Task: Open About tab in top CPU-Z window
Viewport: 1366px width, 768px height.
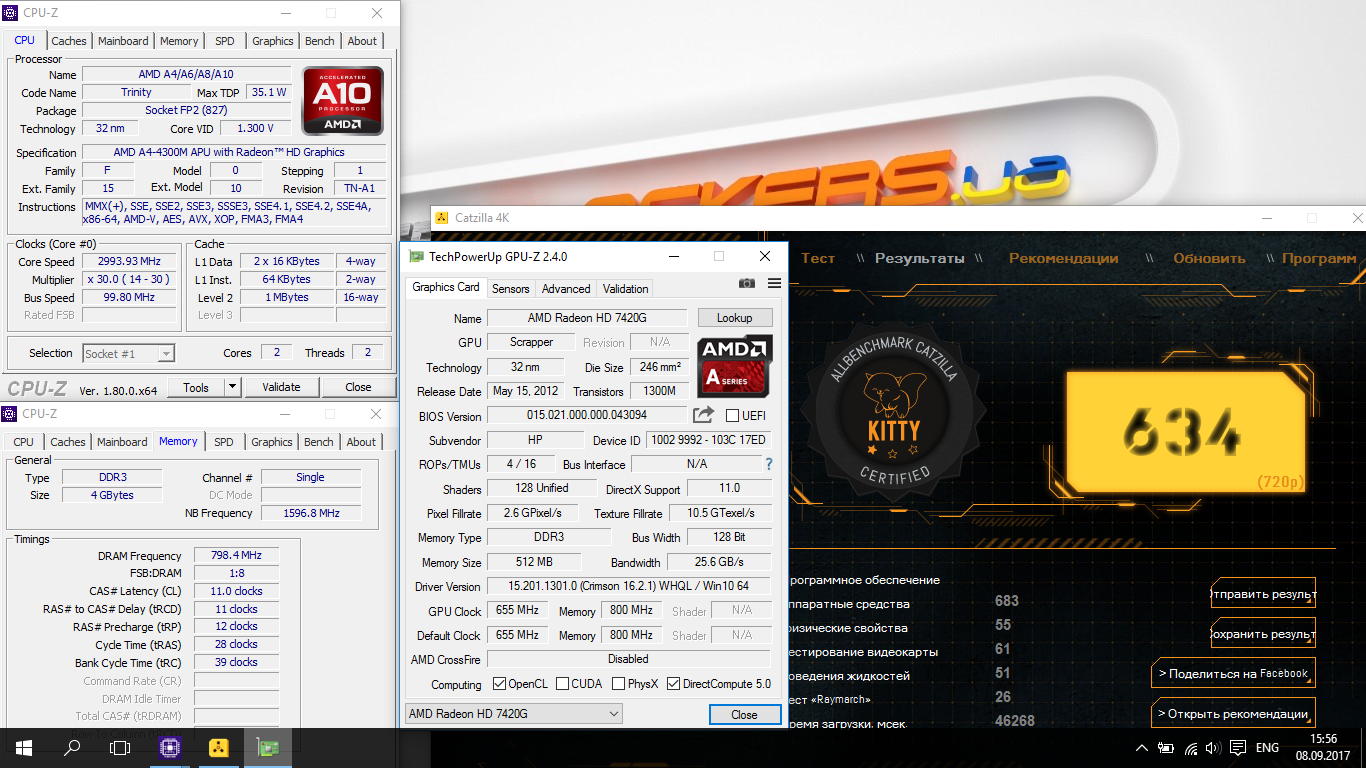Action: pos(362,41)
